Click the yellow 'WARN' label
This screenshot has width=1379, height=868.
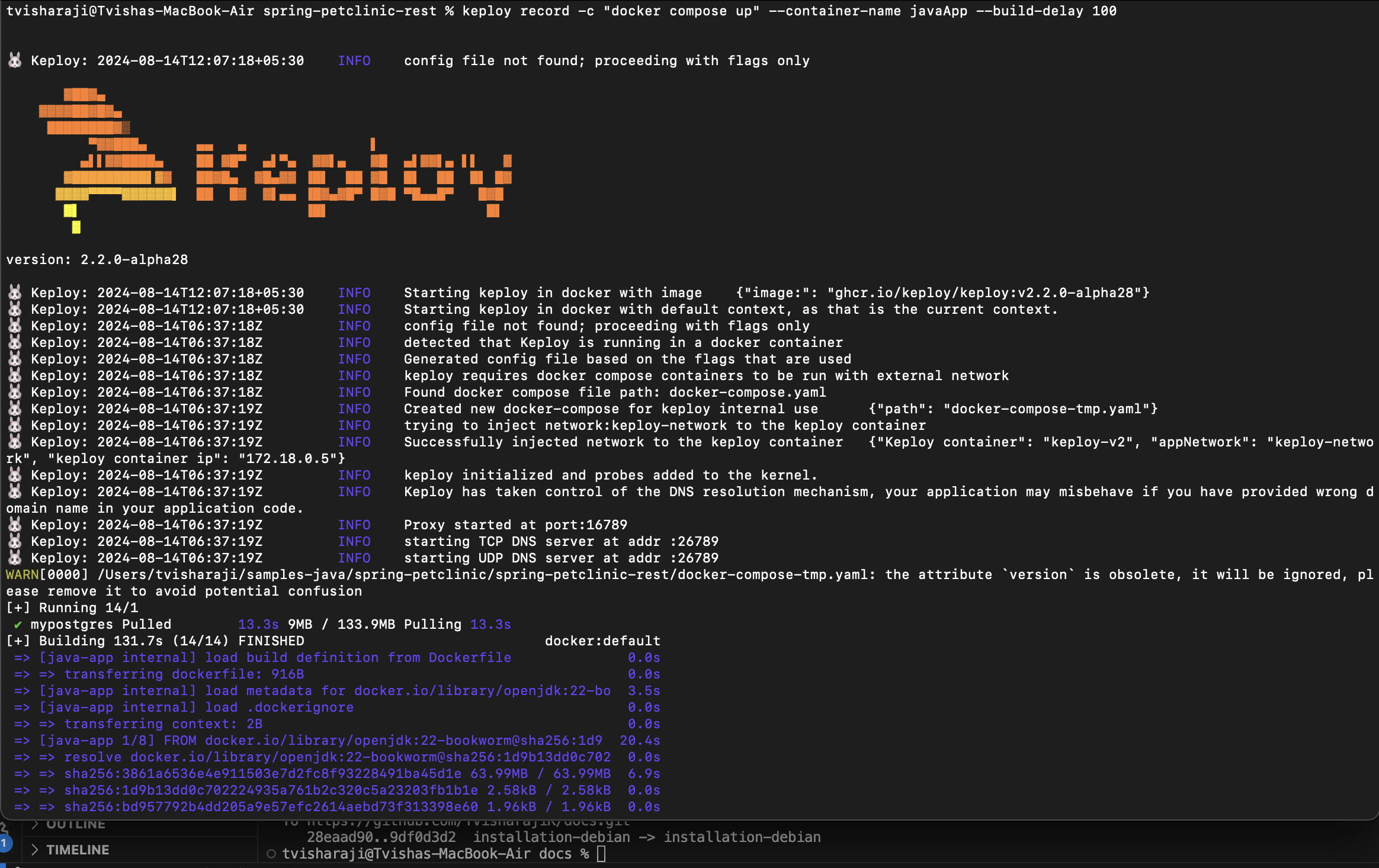click(23, 574)
